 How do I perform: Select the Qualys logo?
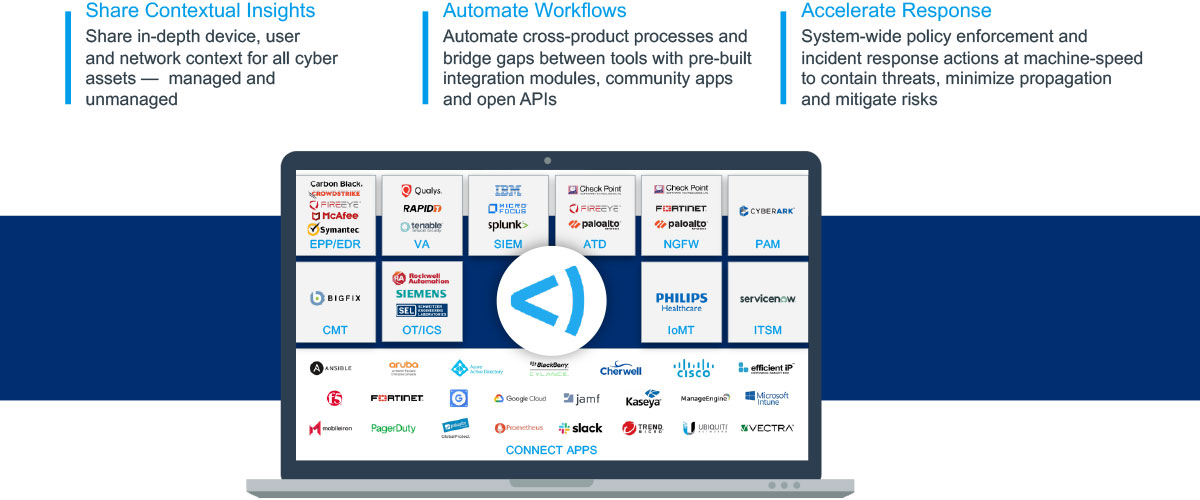[x=421, y=190]
